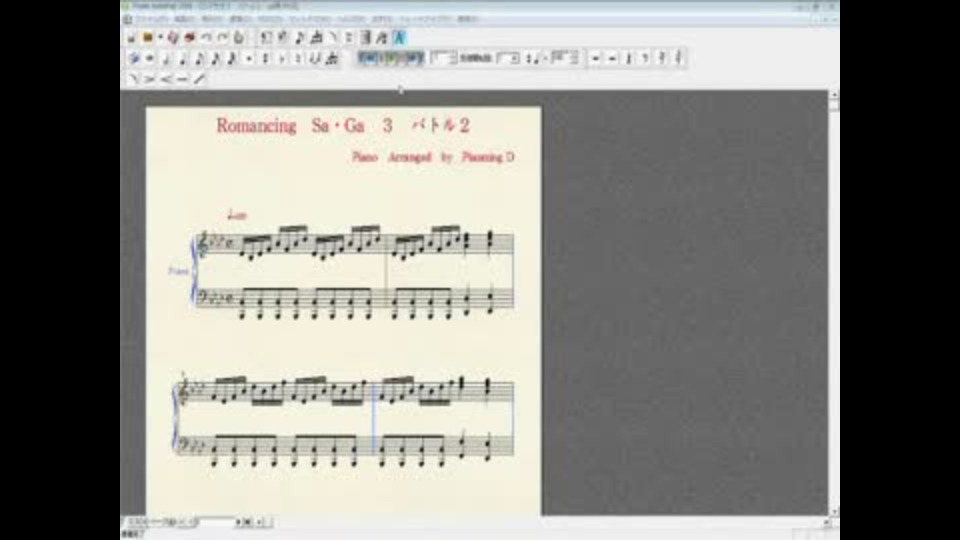The image size is (960, 540).
Task: Insert a half rest from the rest palette
Action: tap(612, 58)
